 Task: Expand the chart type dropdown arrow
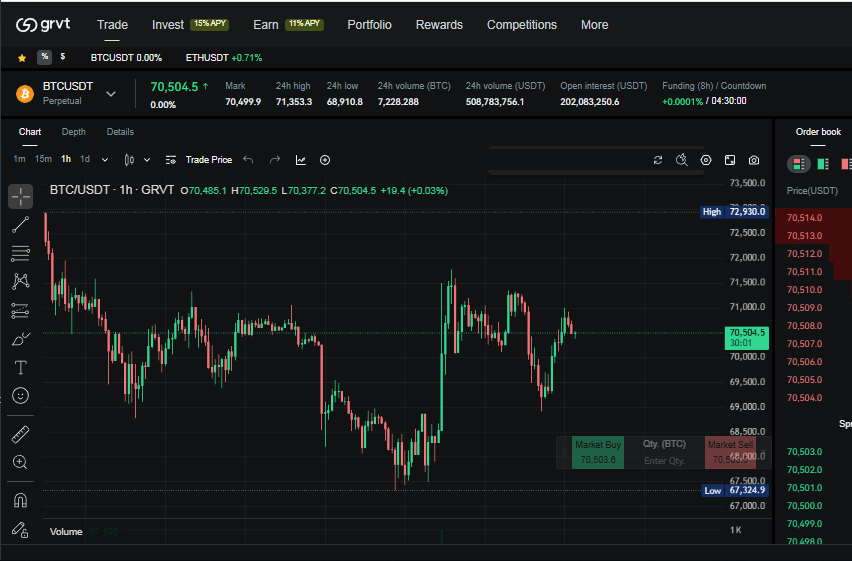[147, 160]
